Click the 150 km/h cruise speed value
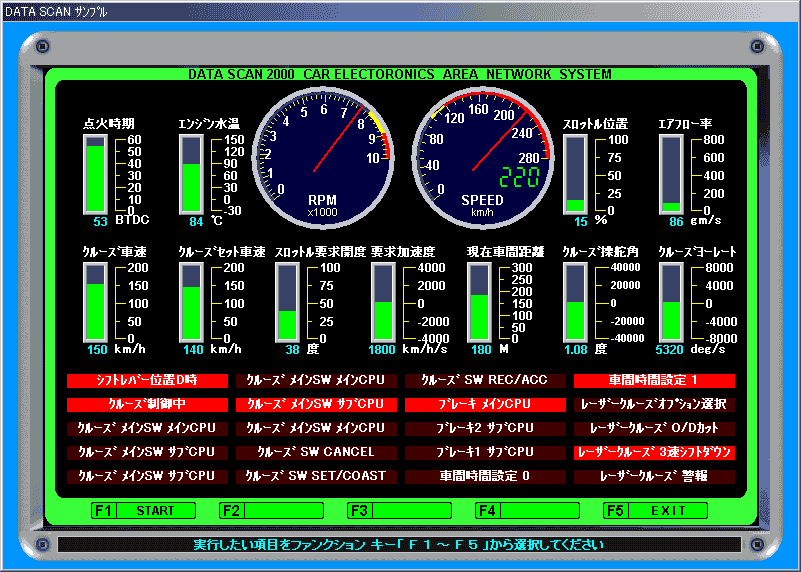Image resolution: width=801 pixels, height=572 pixels. click(97, 350)
